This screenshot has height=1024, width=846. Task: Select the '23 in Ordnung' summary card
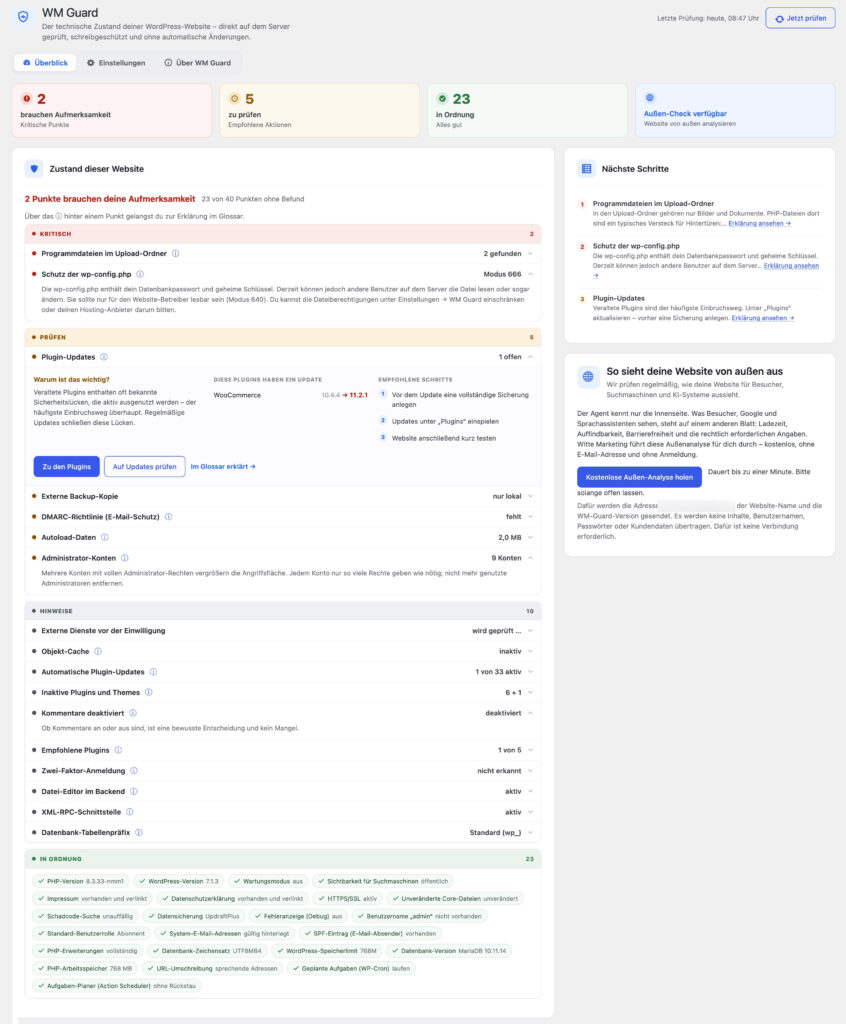tap(527, 110)
